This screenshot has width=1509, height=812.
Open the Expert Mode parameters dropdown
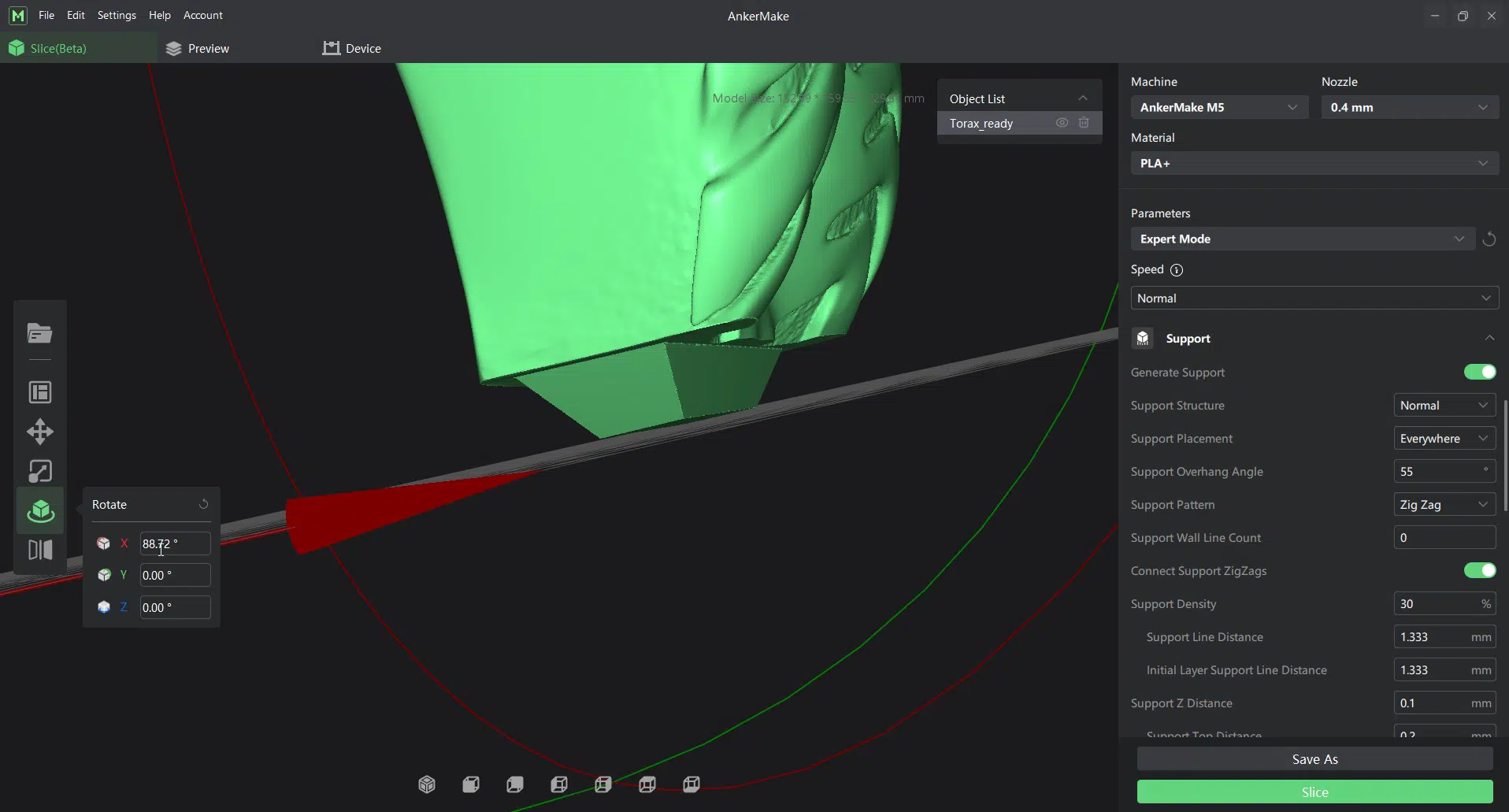1303,239
